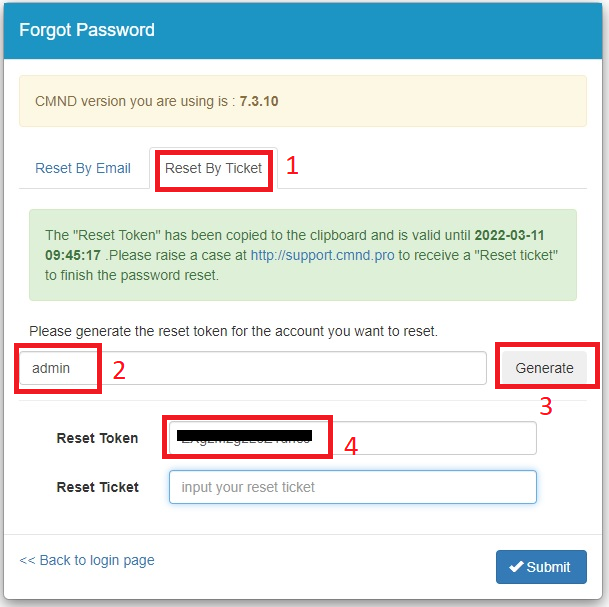Click the Reset Ticket label
This screenshot has height=607, width=609.
pyautogui.click(x=97, y=487)
